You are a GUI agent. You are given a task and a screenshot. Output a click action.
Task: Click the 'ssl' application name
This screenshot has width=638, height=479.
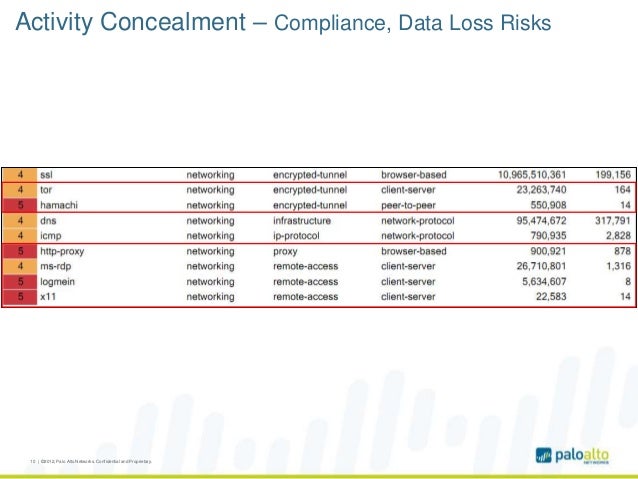point(46,175)
